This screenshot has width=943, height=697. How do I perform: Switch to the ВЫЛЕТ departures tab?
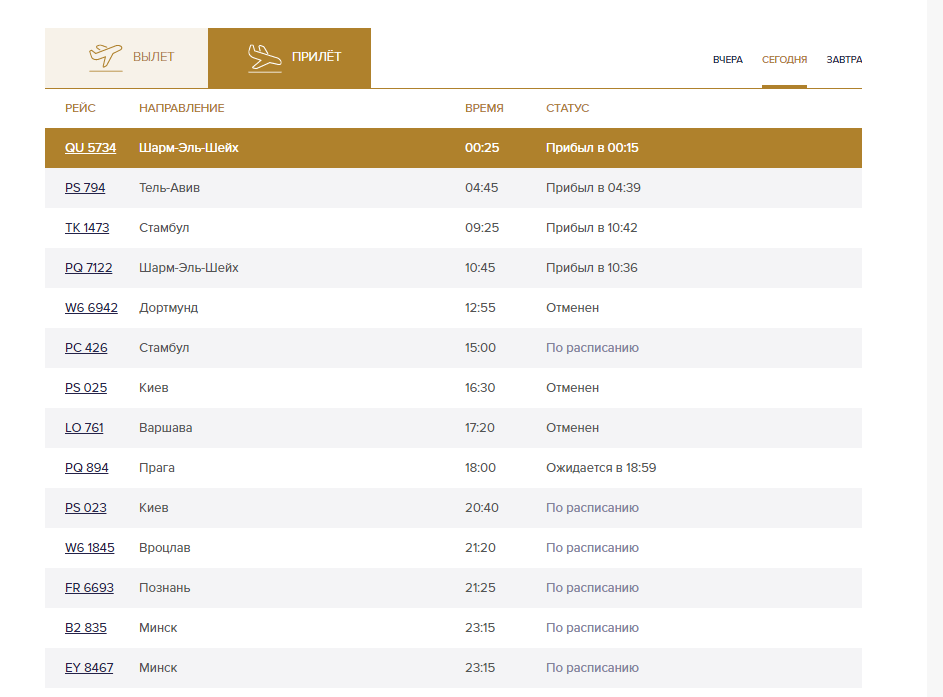click(126, 58)
